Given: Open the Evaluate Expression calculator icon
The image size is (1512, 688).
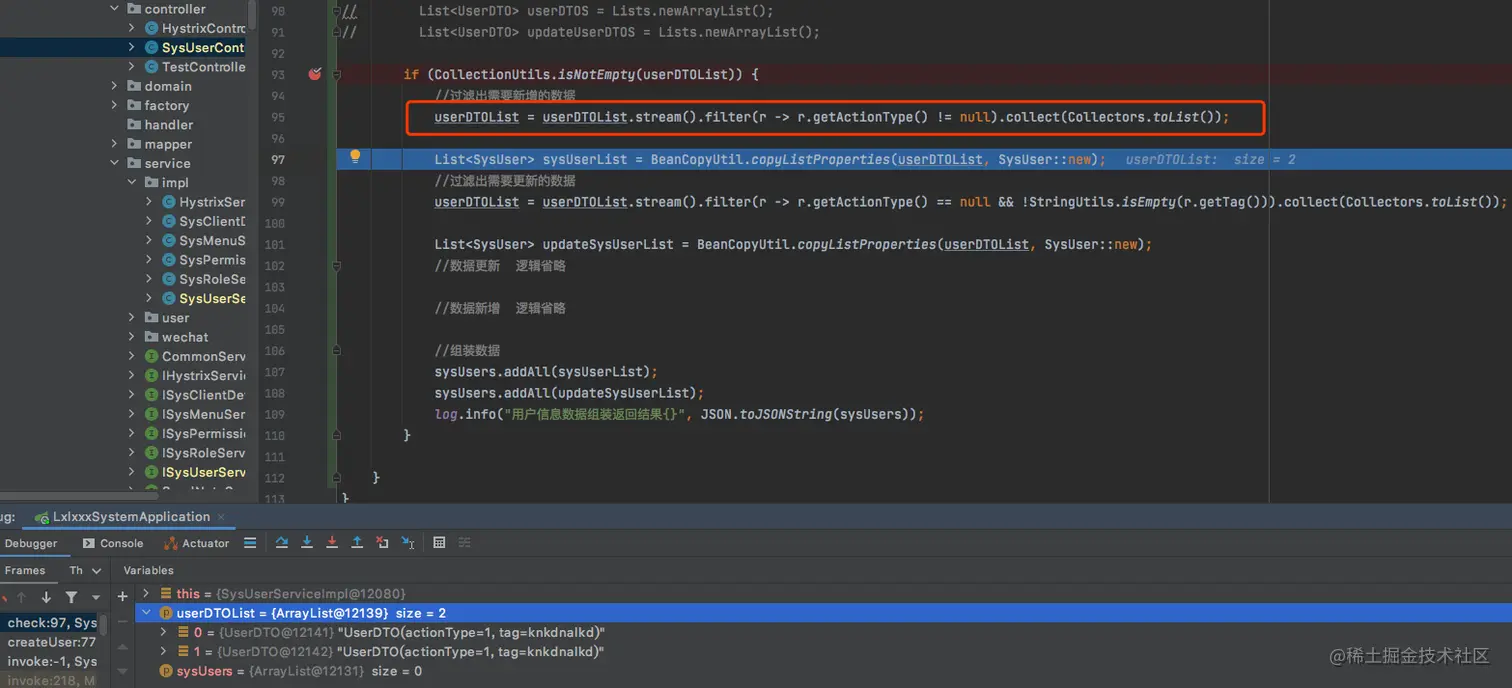Looking at the screenshot, I should click(x=439, y=542).
